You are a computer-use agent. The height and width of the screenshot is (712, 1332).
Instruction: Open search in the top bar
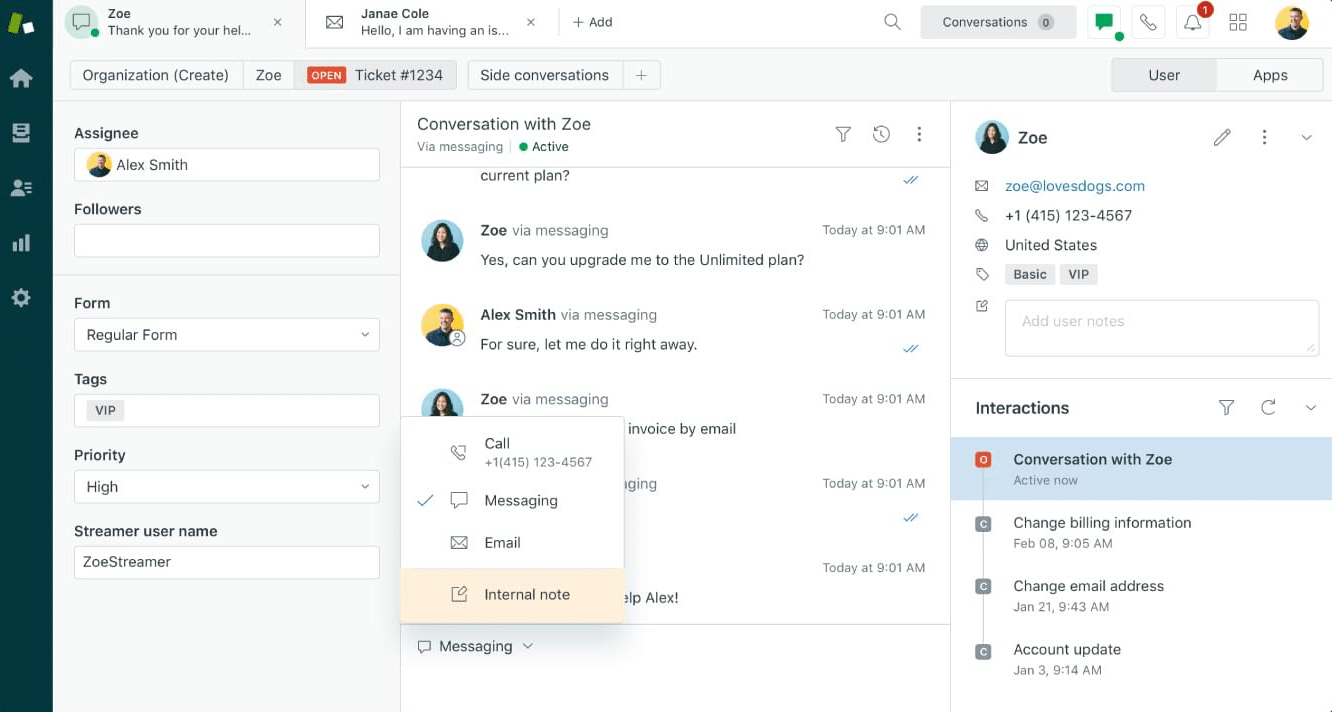point(891,21)
